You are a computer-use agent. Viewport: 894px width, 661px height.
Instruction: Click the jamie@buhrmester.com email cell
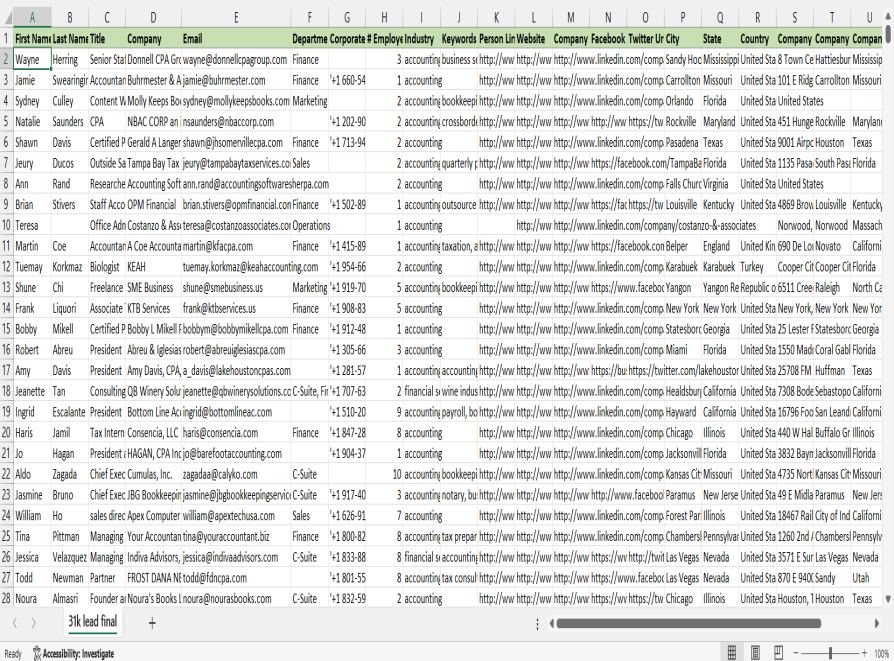[235, 80]
